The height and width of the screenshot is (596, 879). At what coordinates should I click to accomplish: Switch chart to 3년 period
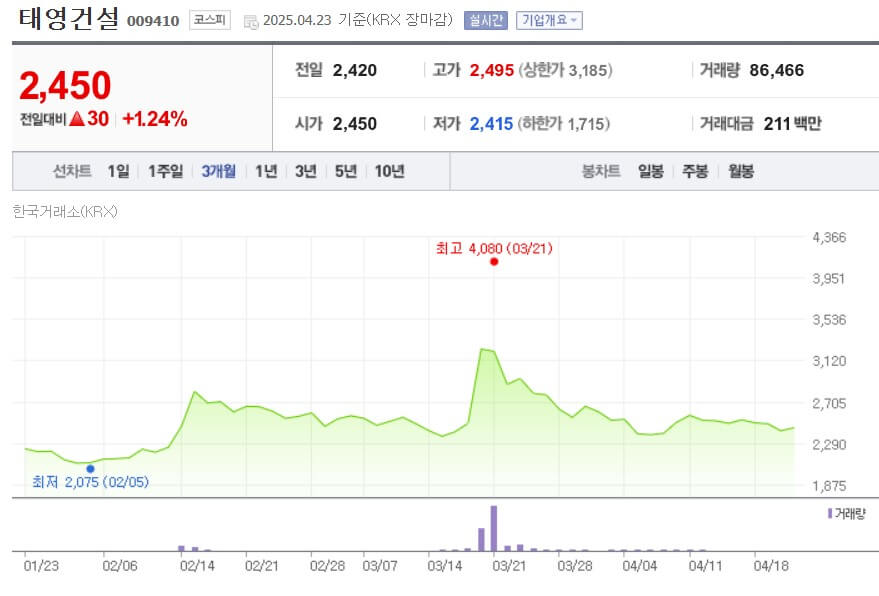click(306, 171)
